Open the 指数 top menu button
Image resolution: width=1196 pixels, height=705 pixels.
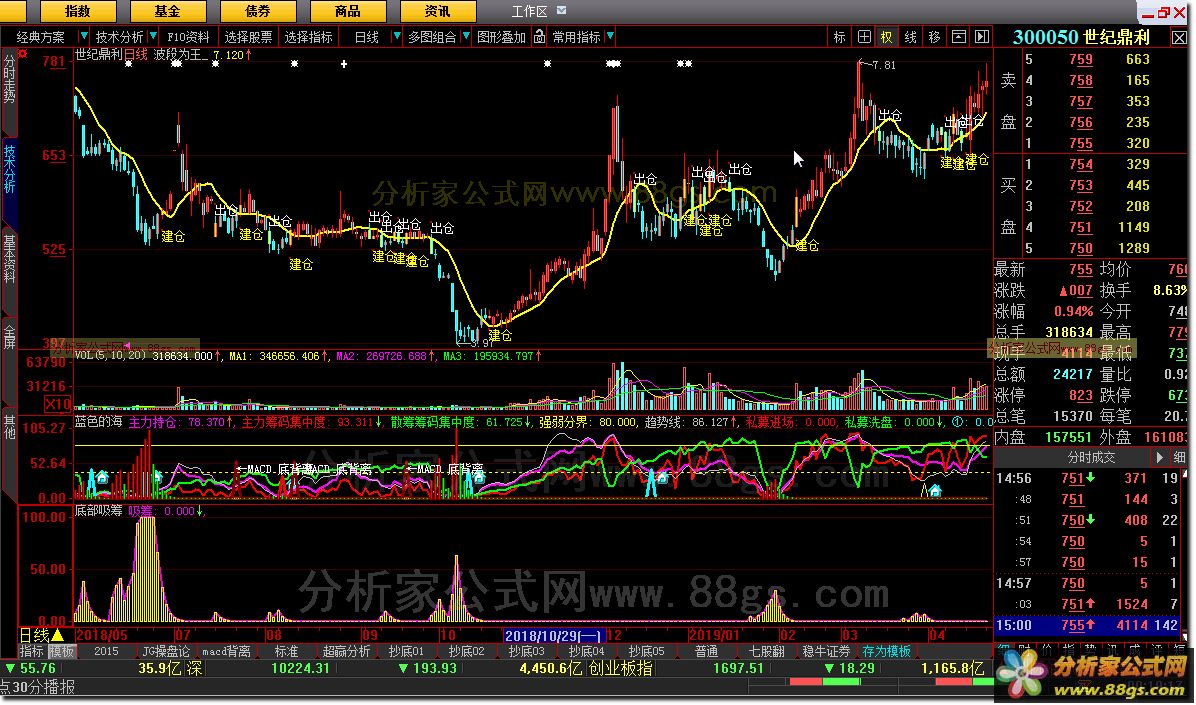pyautogui.click(x=78, y=11)
